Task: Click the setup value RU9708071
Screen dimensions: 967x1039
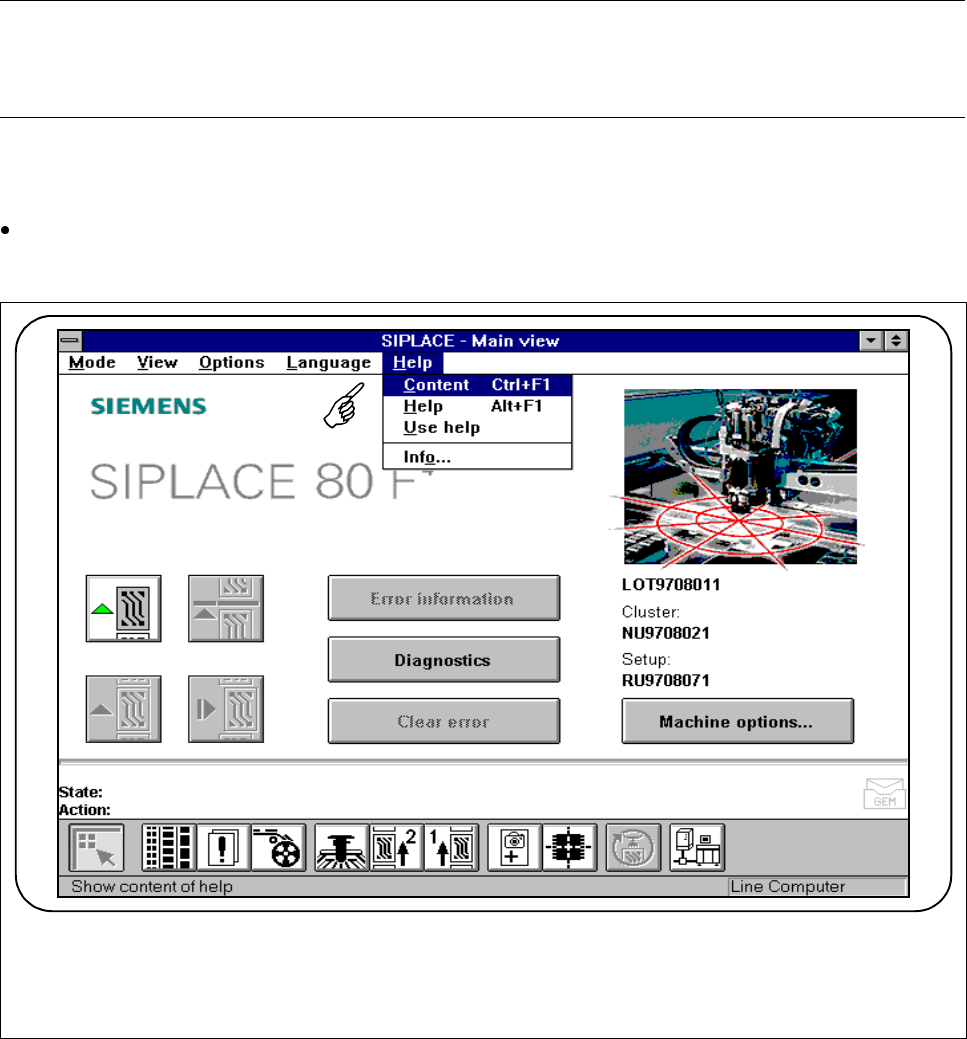Action: [x=665, y=681]
